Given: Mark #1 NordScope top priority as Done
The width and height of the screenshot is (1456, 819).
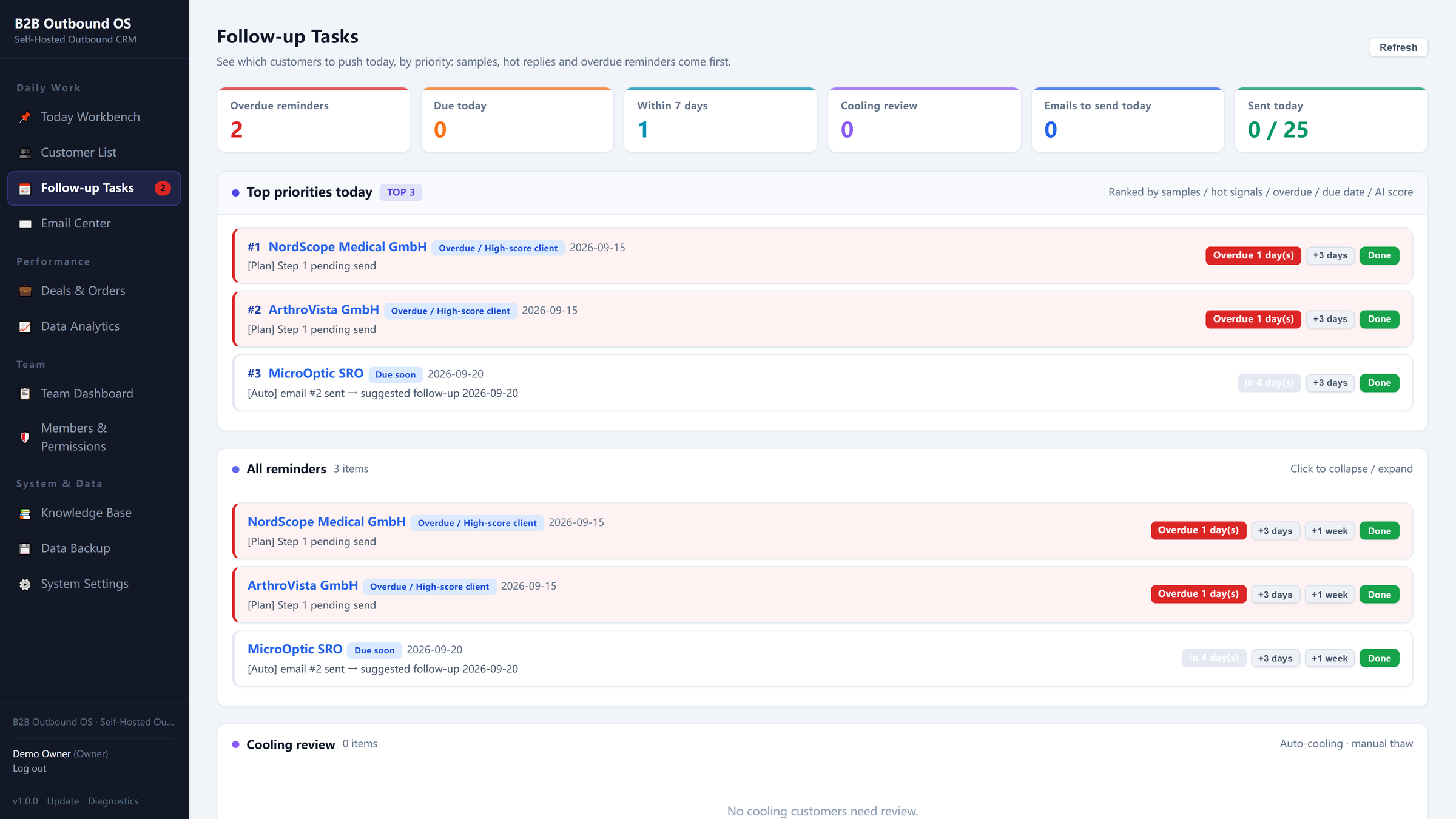Looking at the screenshot, I should pyautogui.click(x=1379, y=255).
